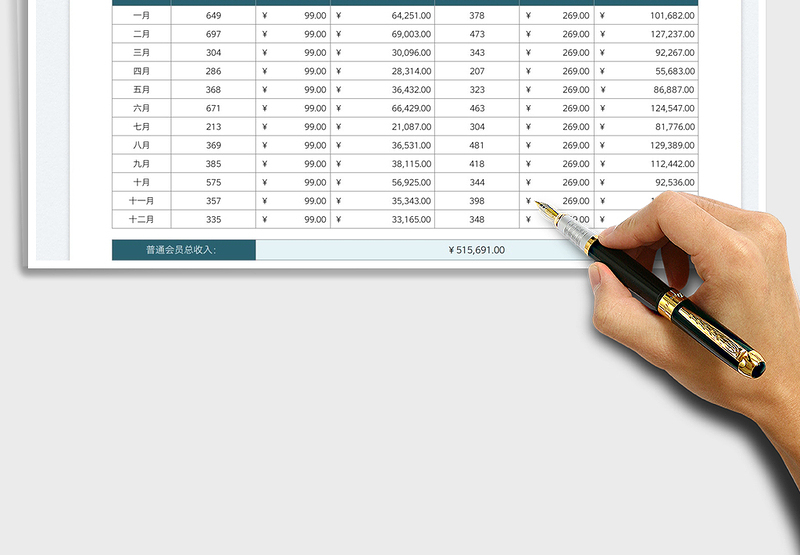Select the 124,547.00 revenue cell

(646, 108)
